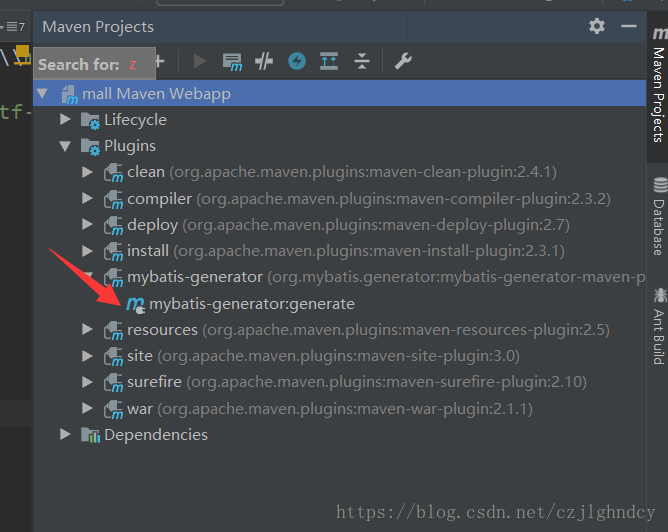Select the Lifecycle folder label
The width and height of the screenshot is (668, 532).
pos(135,120)
